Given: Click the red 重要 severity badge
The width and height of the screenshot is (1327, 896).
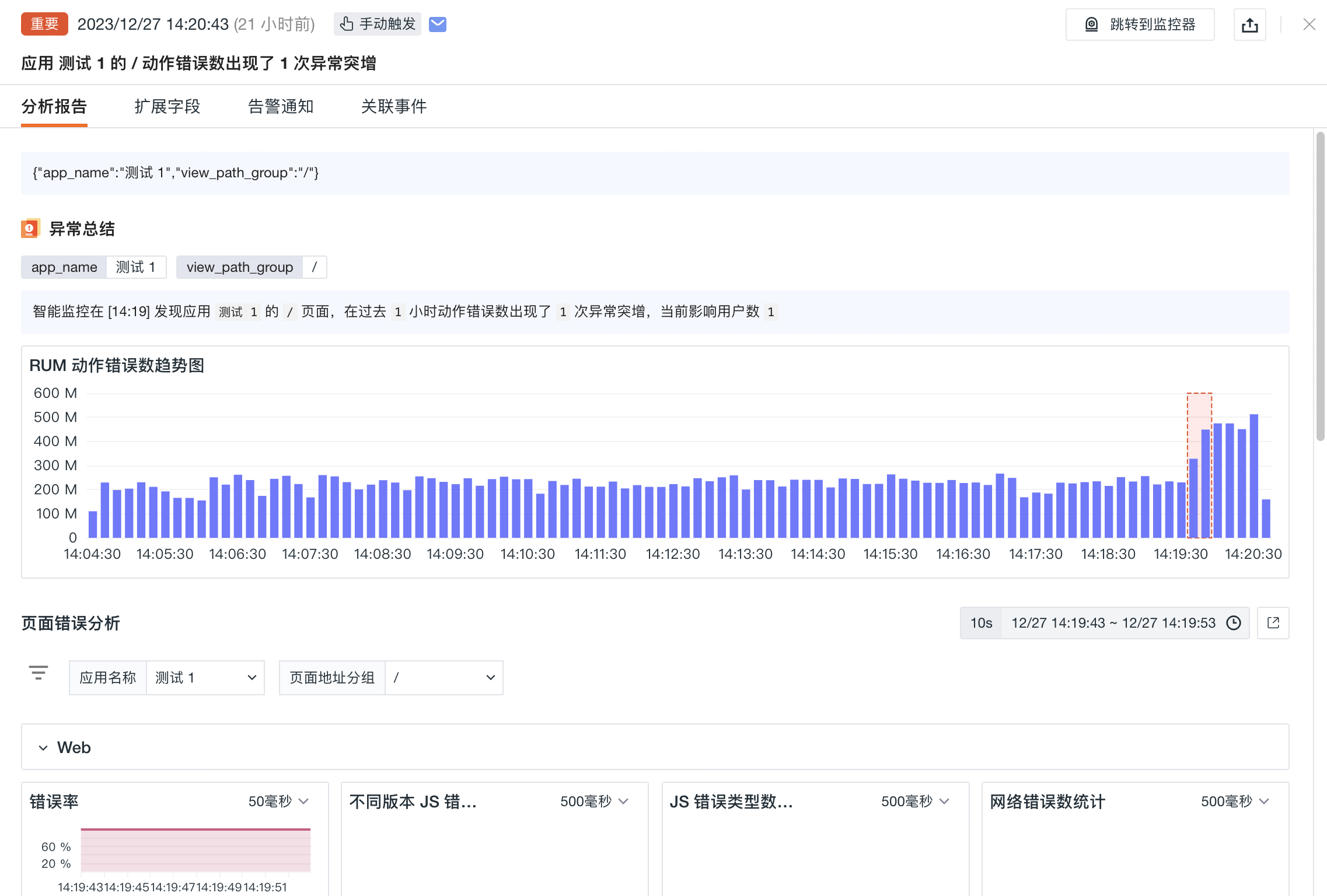Looking at the screenshot, I should (x=44, y=24).
